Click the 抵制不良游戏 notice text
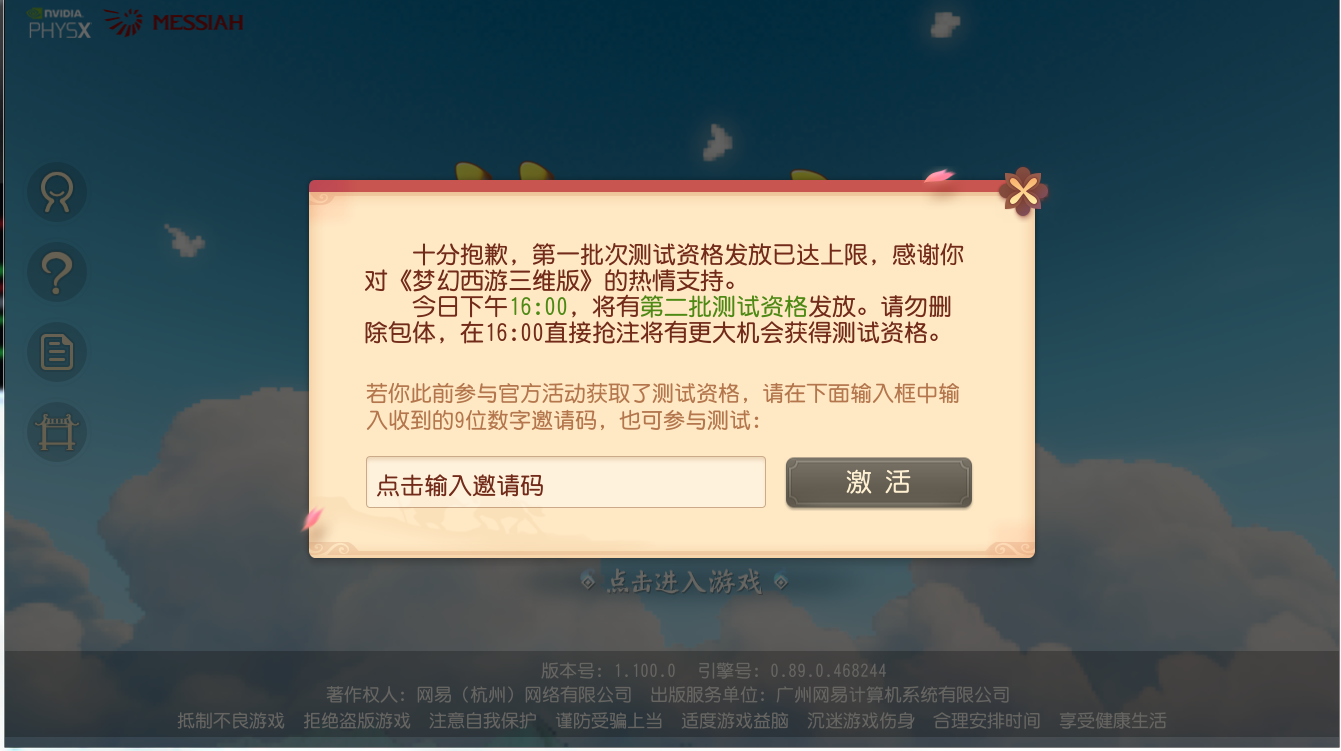This screenshot has height=751, width=1341. 231,720
